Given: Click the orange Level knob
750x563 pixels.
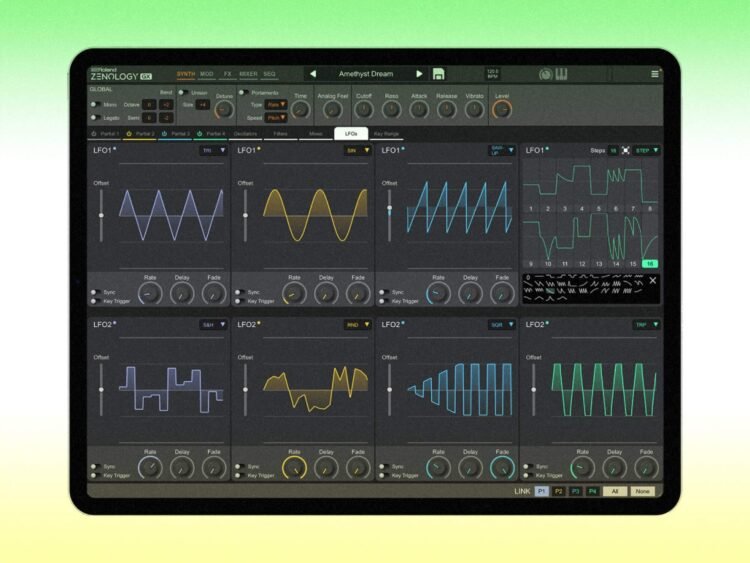Looking at the screenshot, I should (x=502, y=110).
